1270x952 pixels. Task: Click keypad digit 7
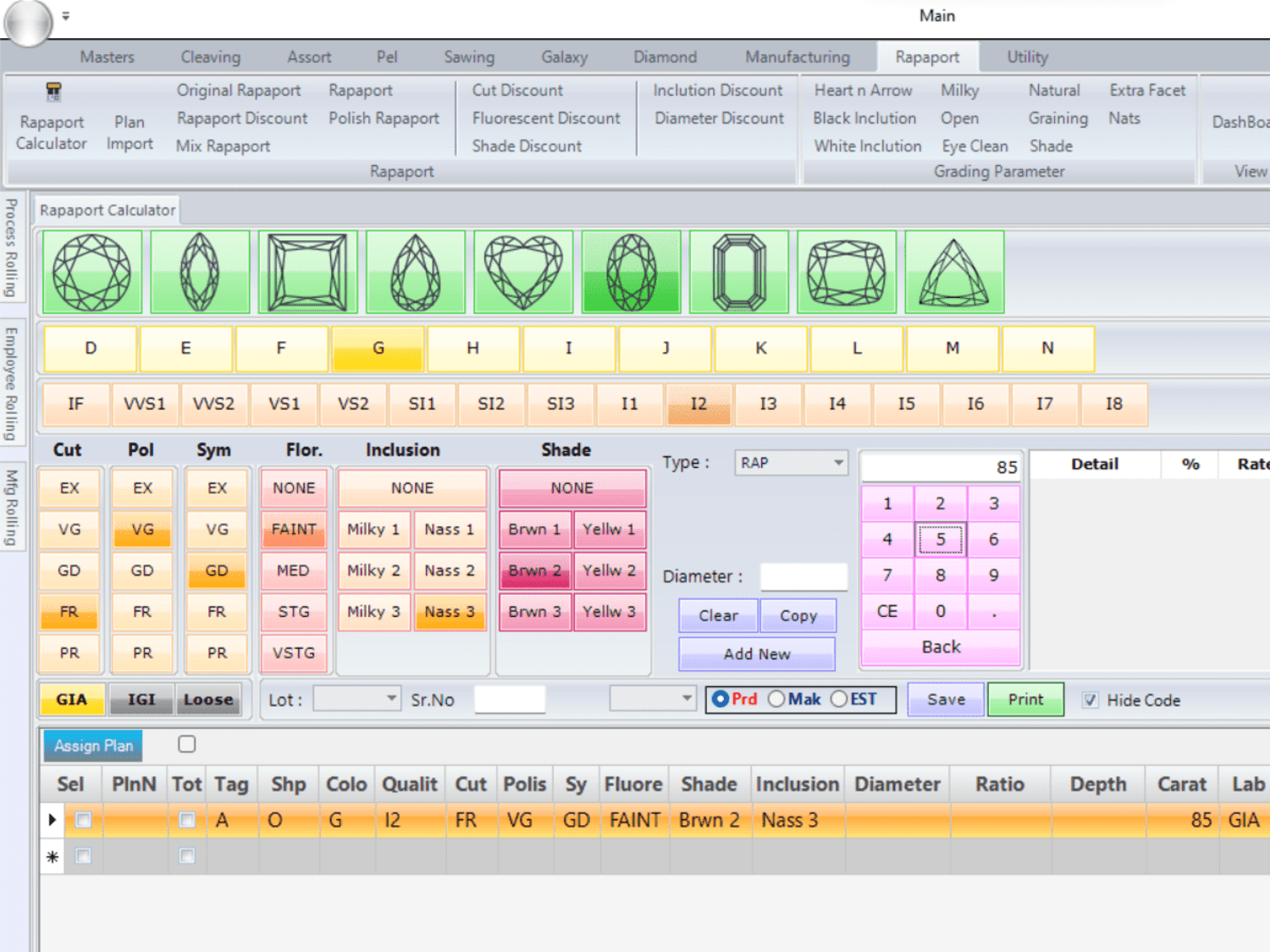click(887, 575)
